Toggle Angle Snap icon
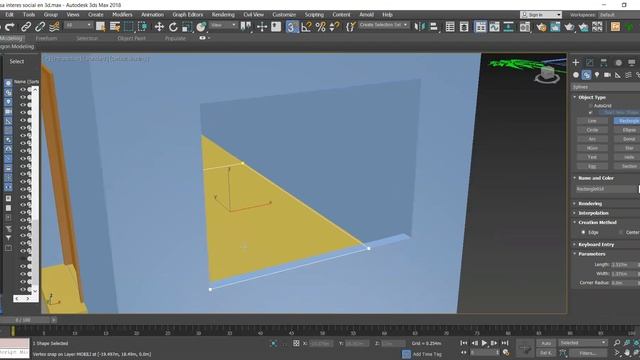Screen dimensions: 640x360 (306, 27)
